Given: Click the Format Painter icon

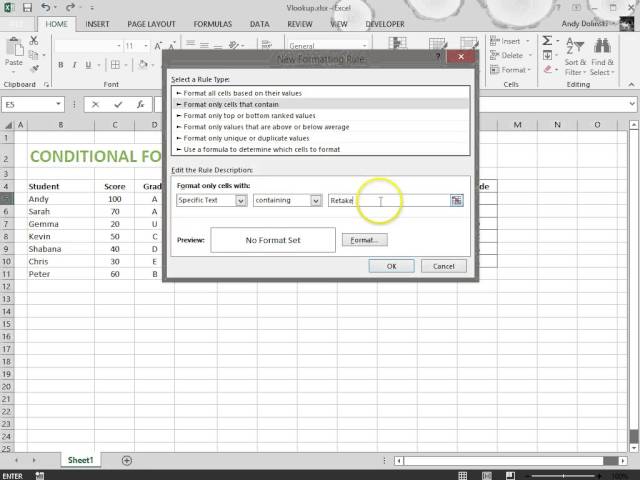Looking at the screenshot, I should (35, 68).
